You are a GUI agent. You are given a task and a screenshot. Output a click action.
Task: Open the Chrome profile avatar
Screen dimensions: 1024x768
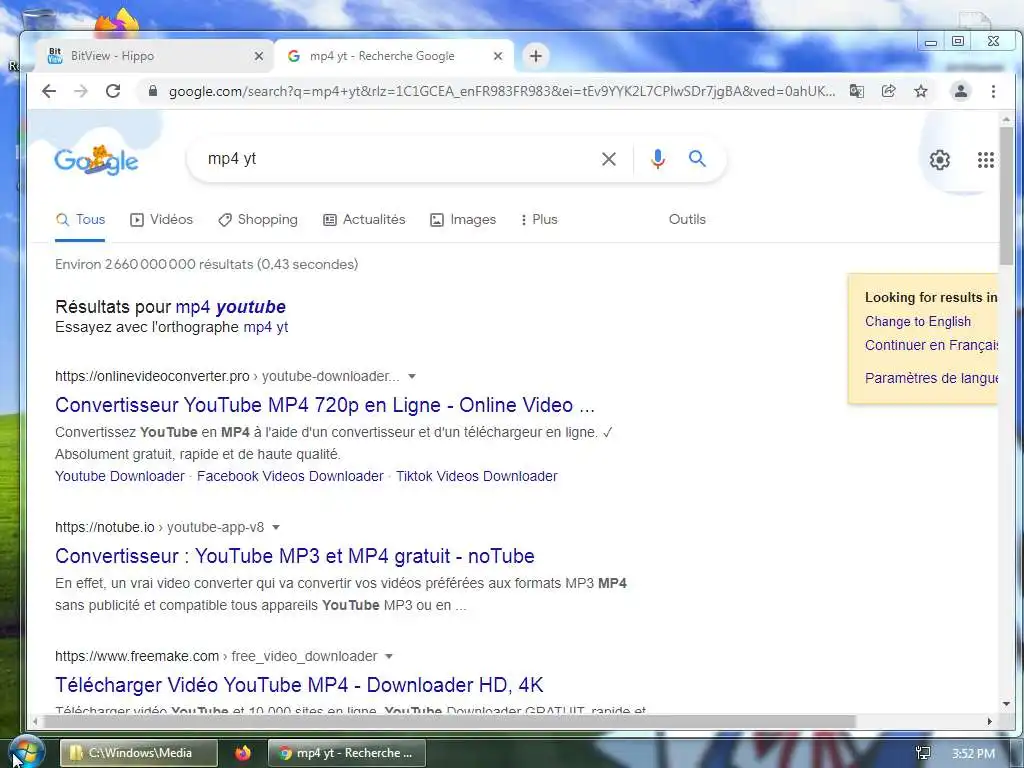point(961,91)
